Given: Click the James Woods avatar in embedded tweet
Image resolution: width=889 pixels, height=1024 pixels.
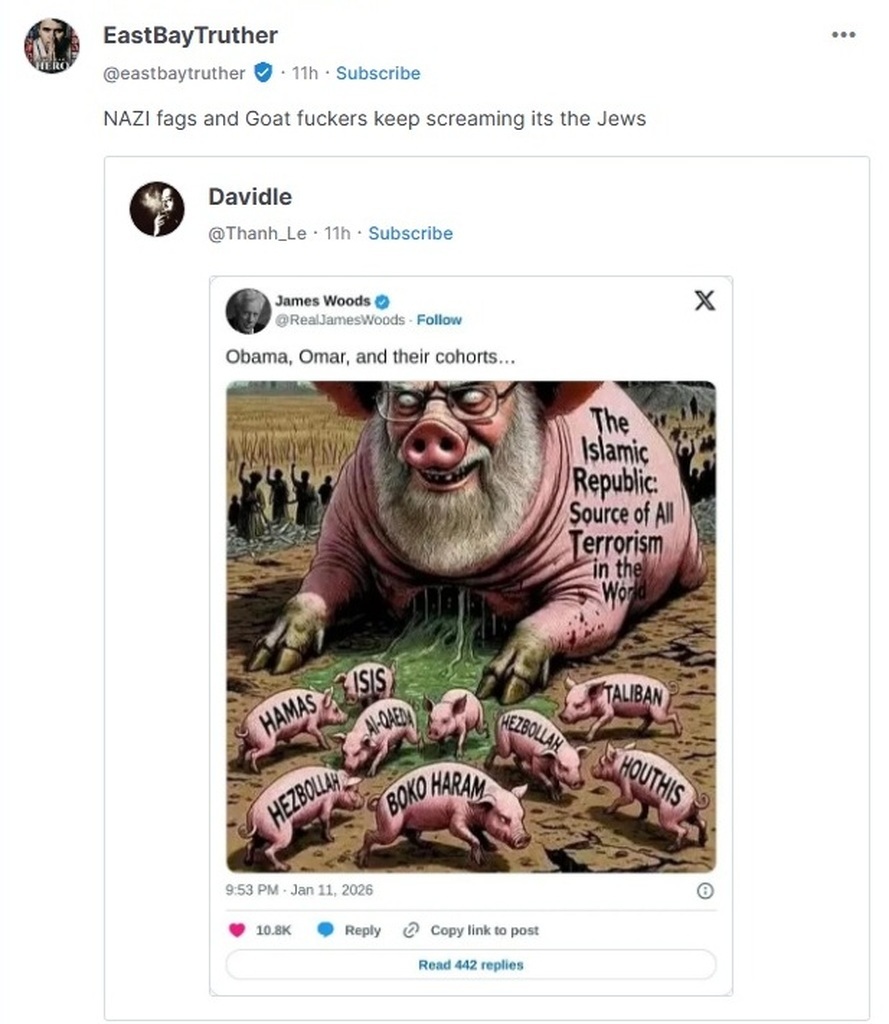Looking at the screenshot, I should point(248,310).
